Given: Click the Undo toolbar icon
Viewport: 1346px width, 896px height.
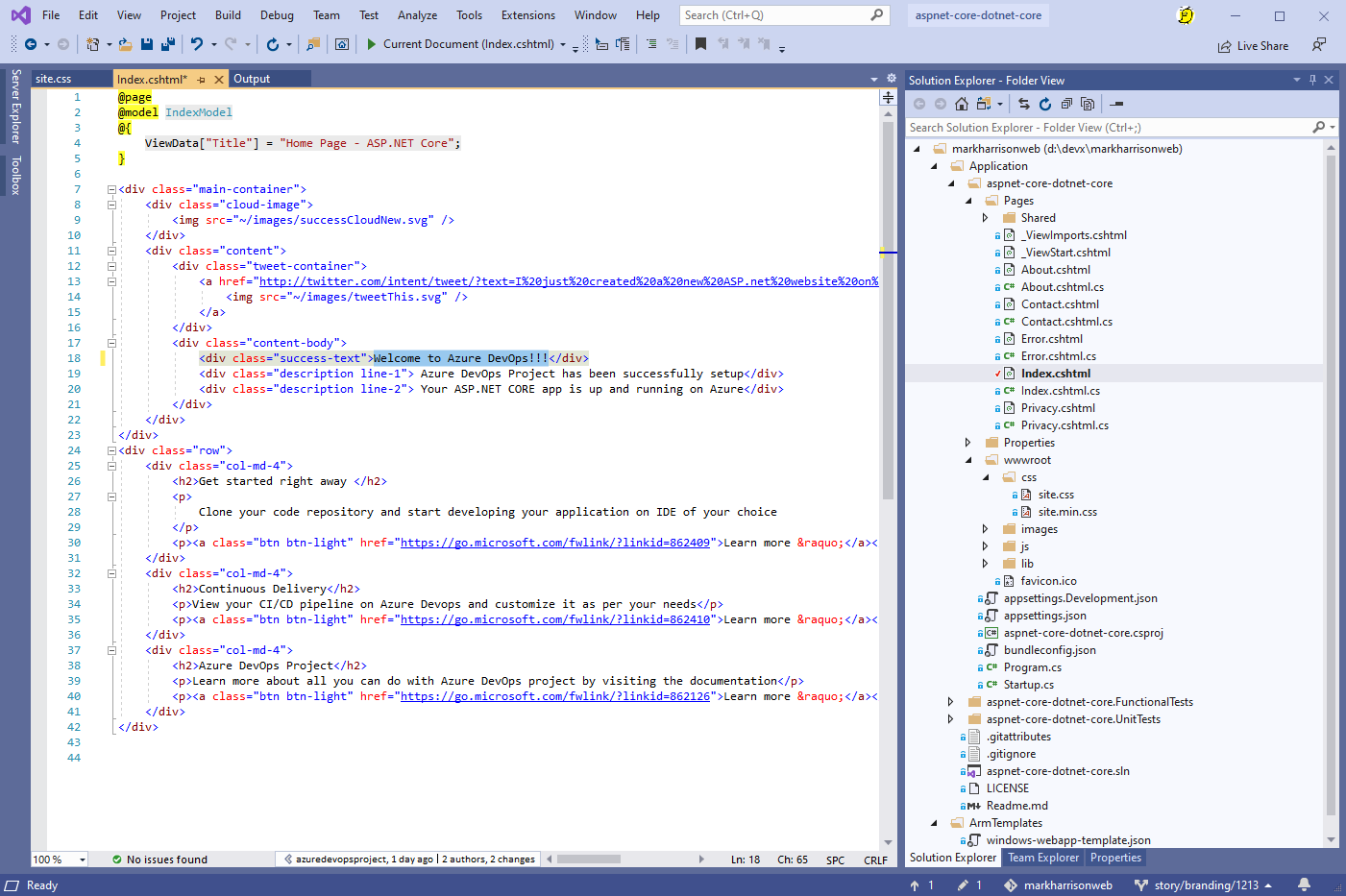Looking at the screenshot, I should (197, 44).
